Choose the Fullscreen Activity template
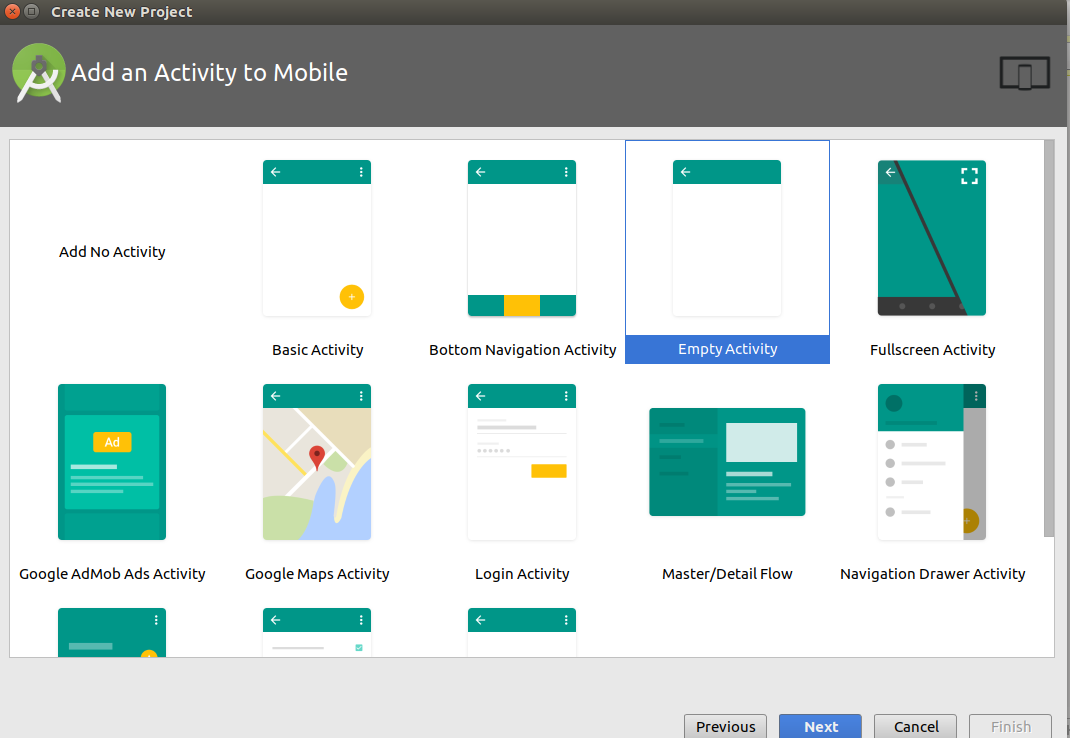This screenshot has width=1070, height=738. click(931, 238)
